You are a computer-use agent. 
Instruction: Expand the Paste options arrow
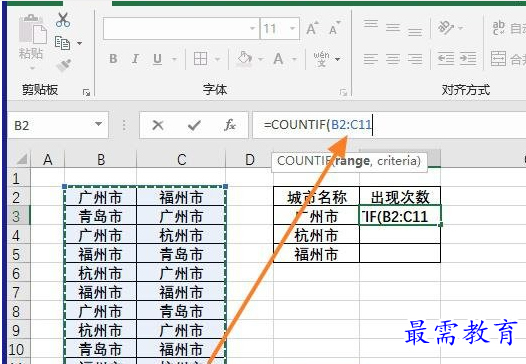32,68
